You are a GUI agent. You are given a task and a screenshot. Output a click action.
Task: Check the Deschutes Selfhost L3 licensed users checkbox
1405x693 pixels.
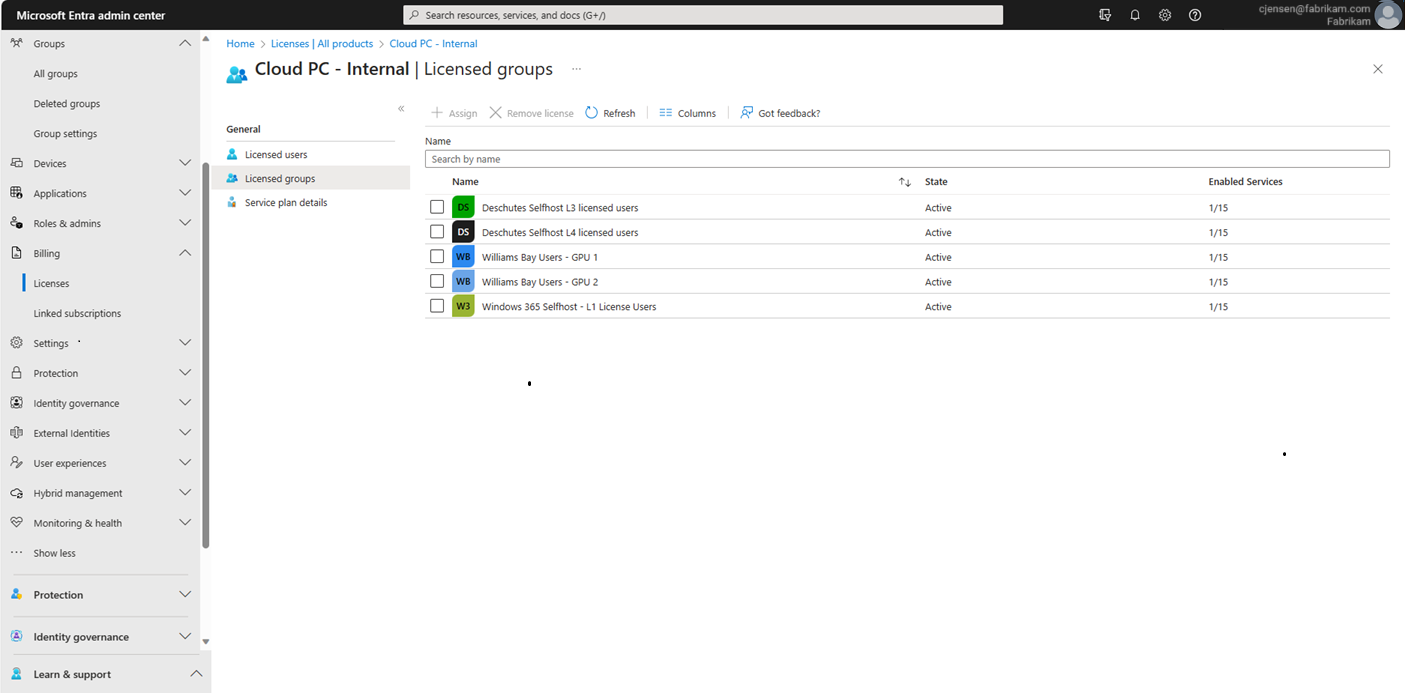437,206
